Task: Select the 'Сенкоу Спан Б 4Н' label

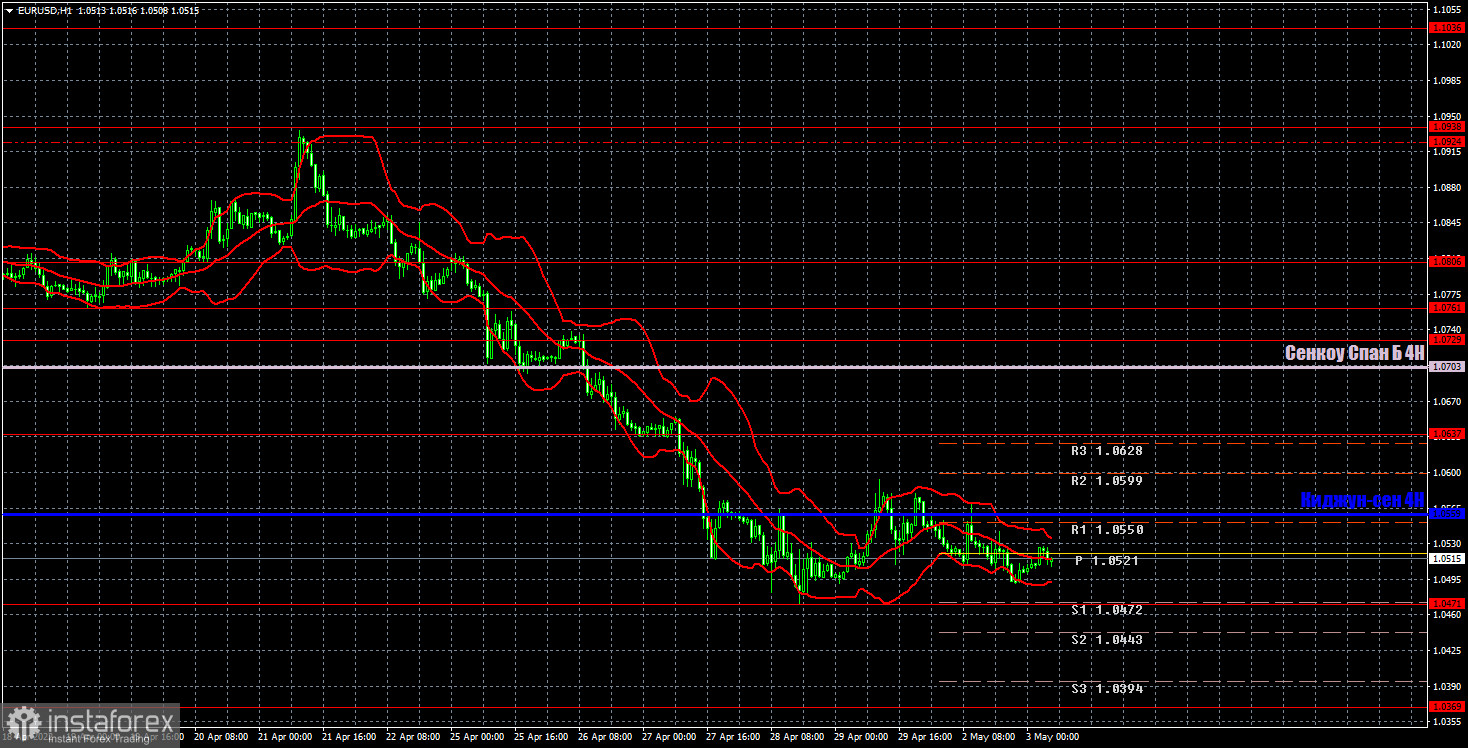Action: [1354, 353]
